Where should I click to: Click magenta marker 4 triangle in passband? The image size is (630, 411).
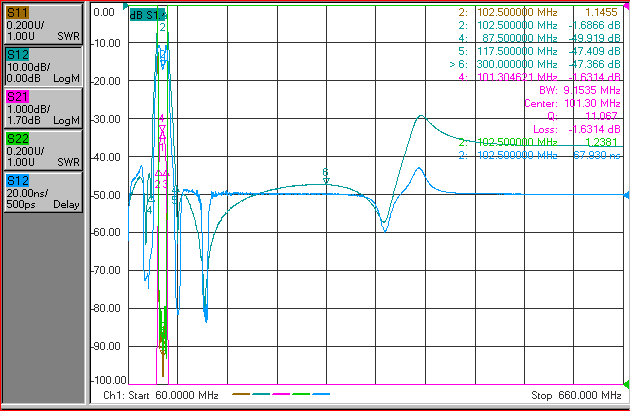(x=162, y=129)
